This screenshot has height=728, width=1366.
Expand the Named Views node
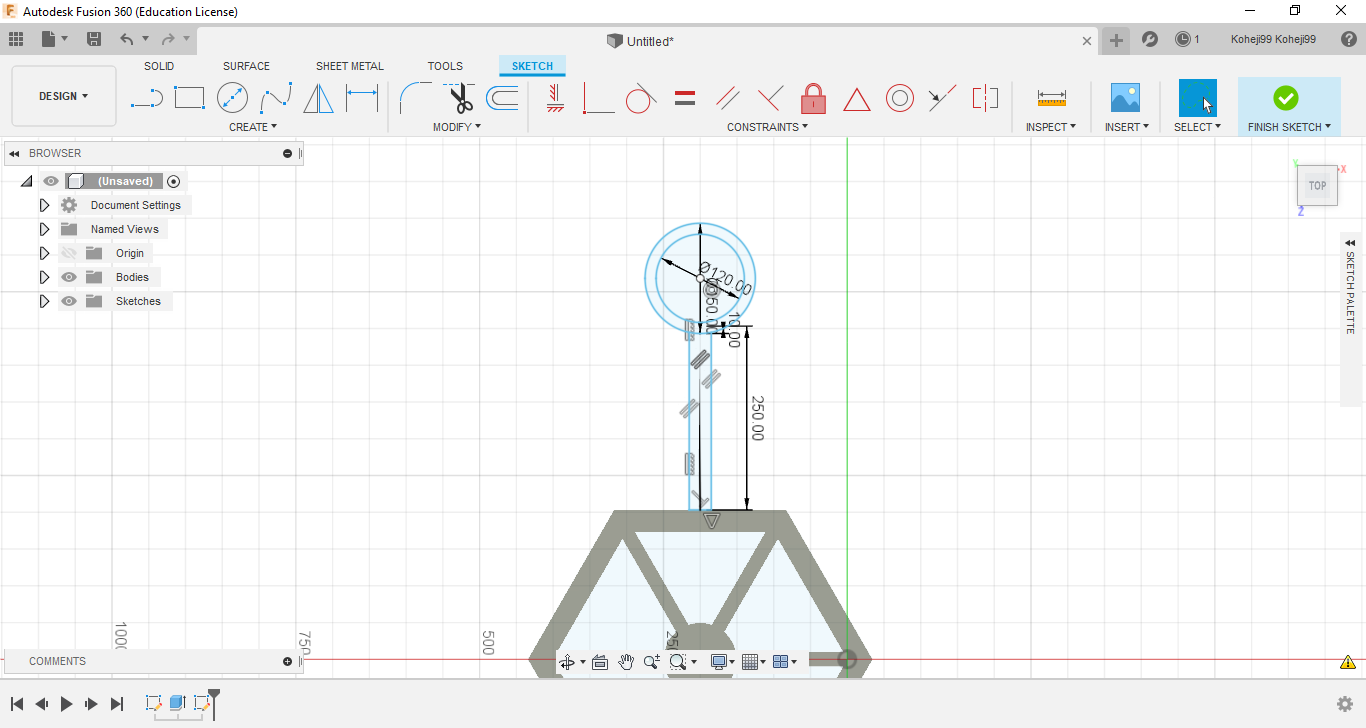(44, 229)
